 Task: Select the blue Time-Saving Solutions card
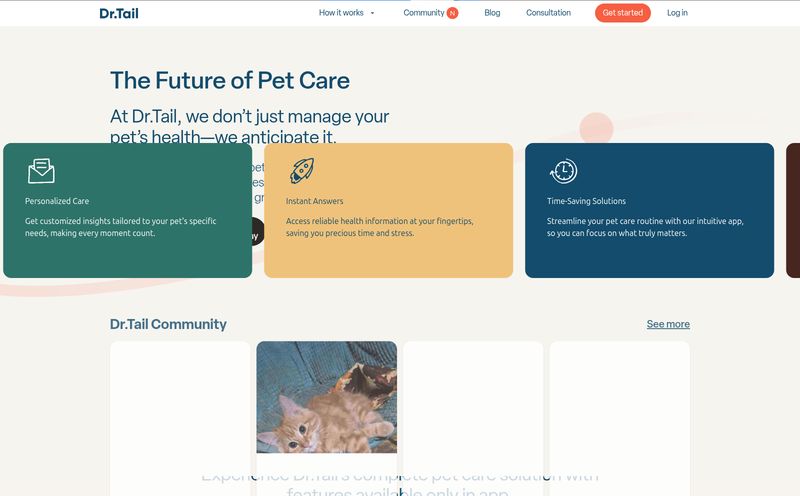pyautogui.click(x=649, y=210)
